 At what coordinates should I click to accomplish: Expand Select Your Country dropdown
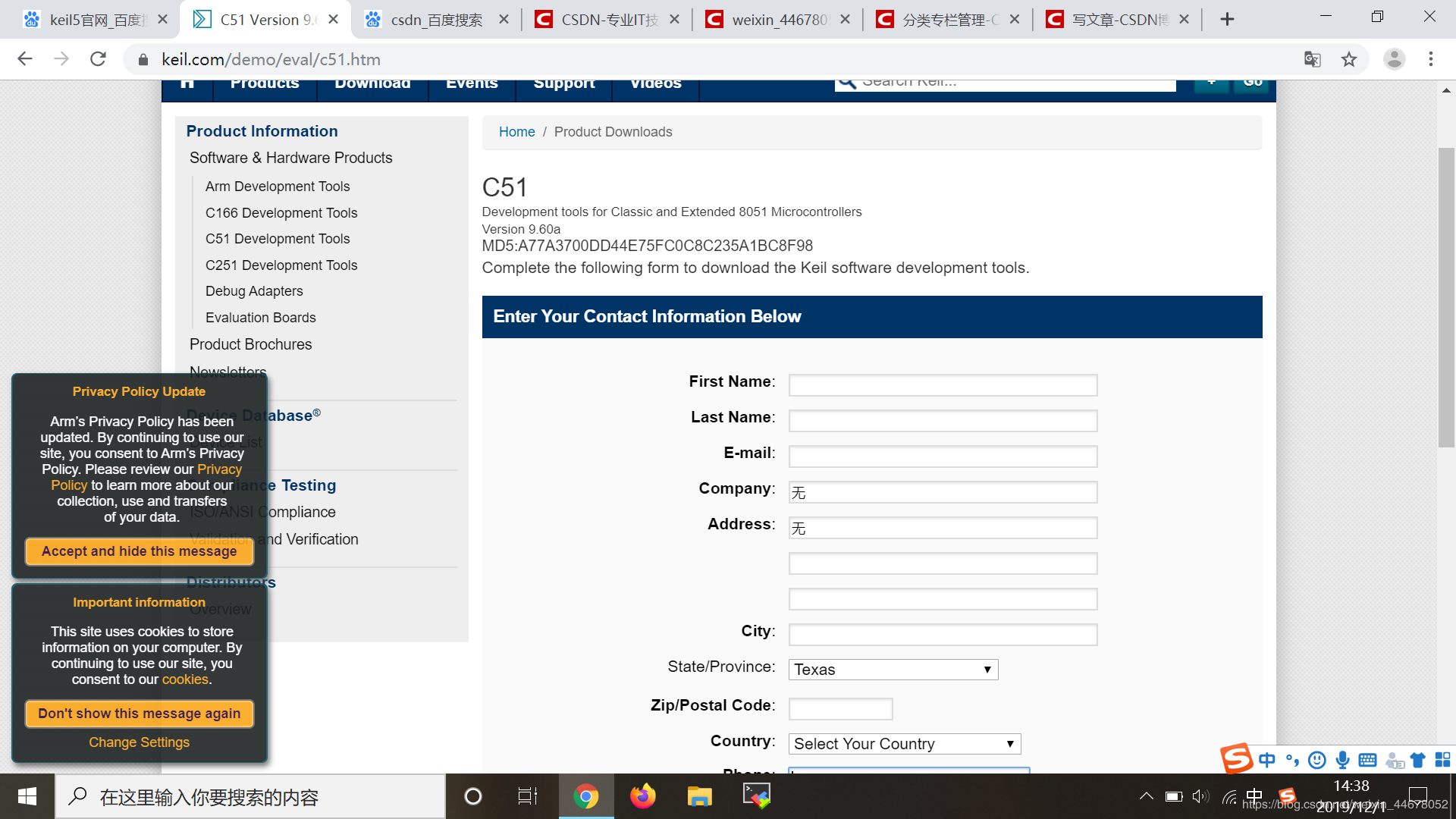click(905, 744)
